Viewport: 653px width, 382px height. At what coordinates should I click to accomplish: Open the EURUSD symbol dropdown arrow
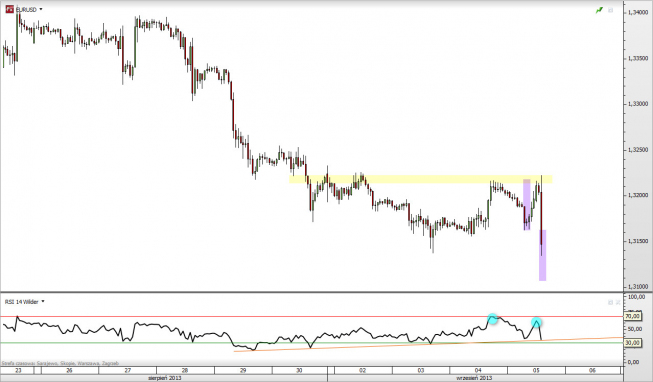coord(41,9)
